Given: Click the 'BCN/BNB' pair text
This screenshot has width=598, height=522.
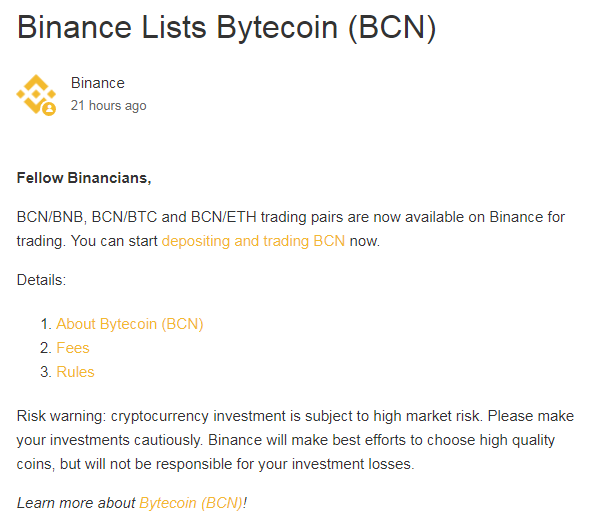Looking at the screenshot, I should (50, 217).
